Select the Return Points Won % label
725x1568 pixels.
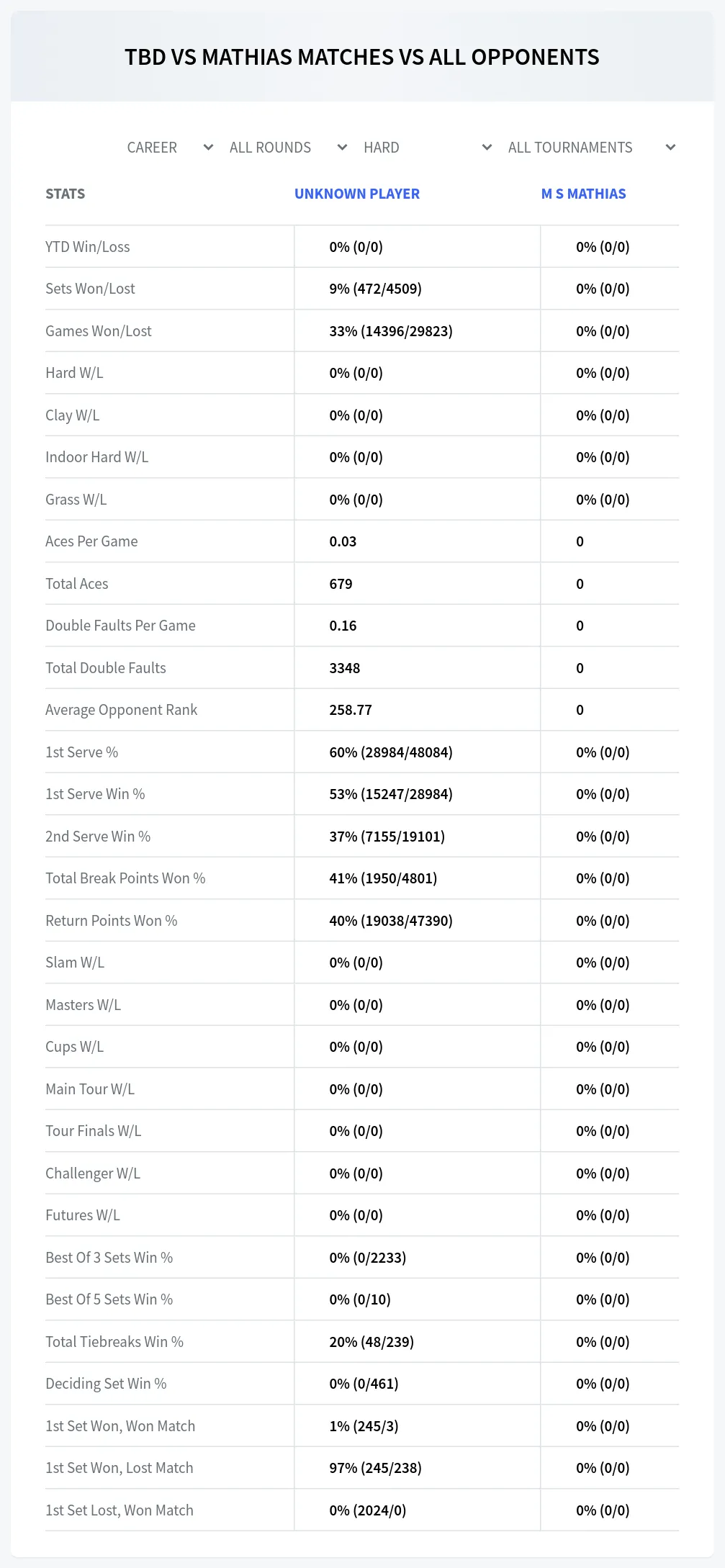coord(112,921)
